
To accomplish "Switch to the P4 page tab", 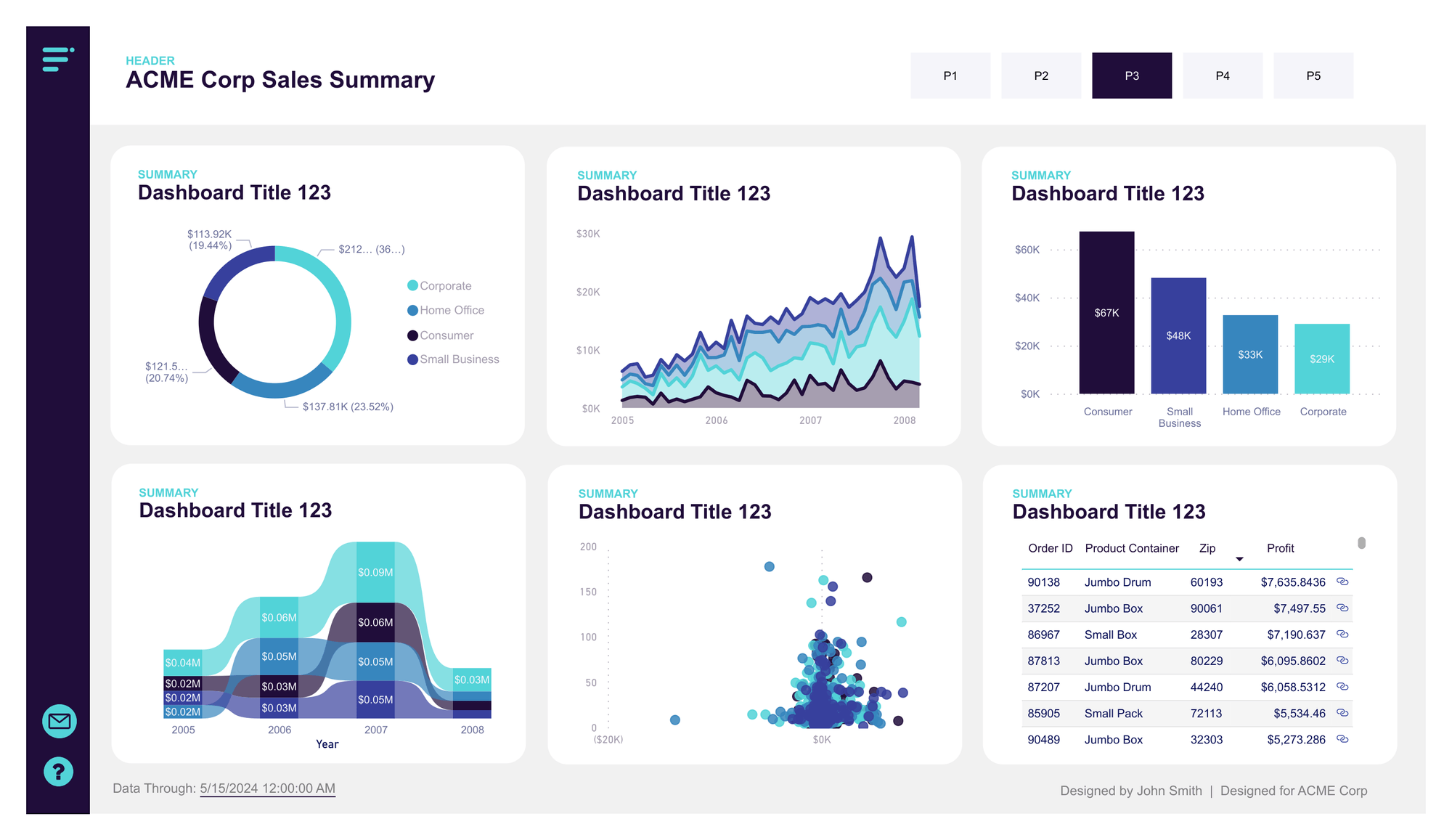I will (1223, 75).
